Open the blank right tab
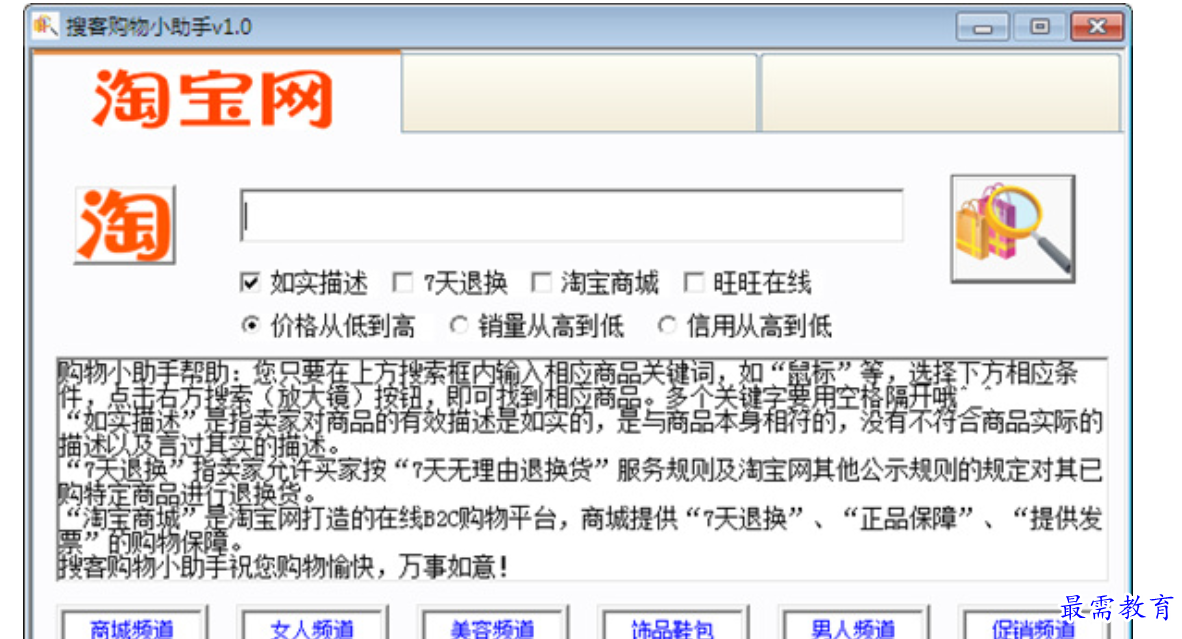Image resolution: width=1182 pixels, height=639 pixels. pos(941,92)
